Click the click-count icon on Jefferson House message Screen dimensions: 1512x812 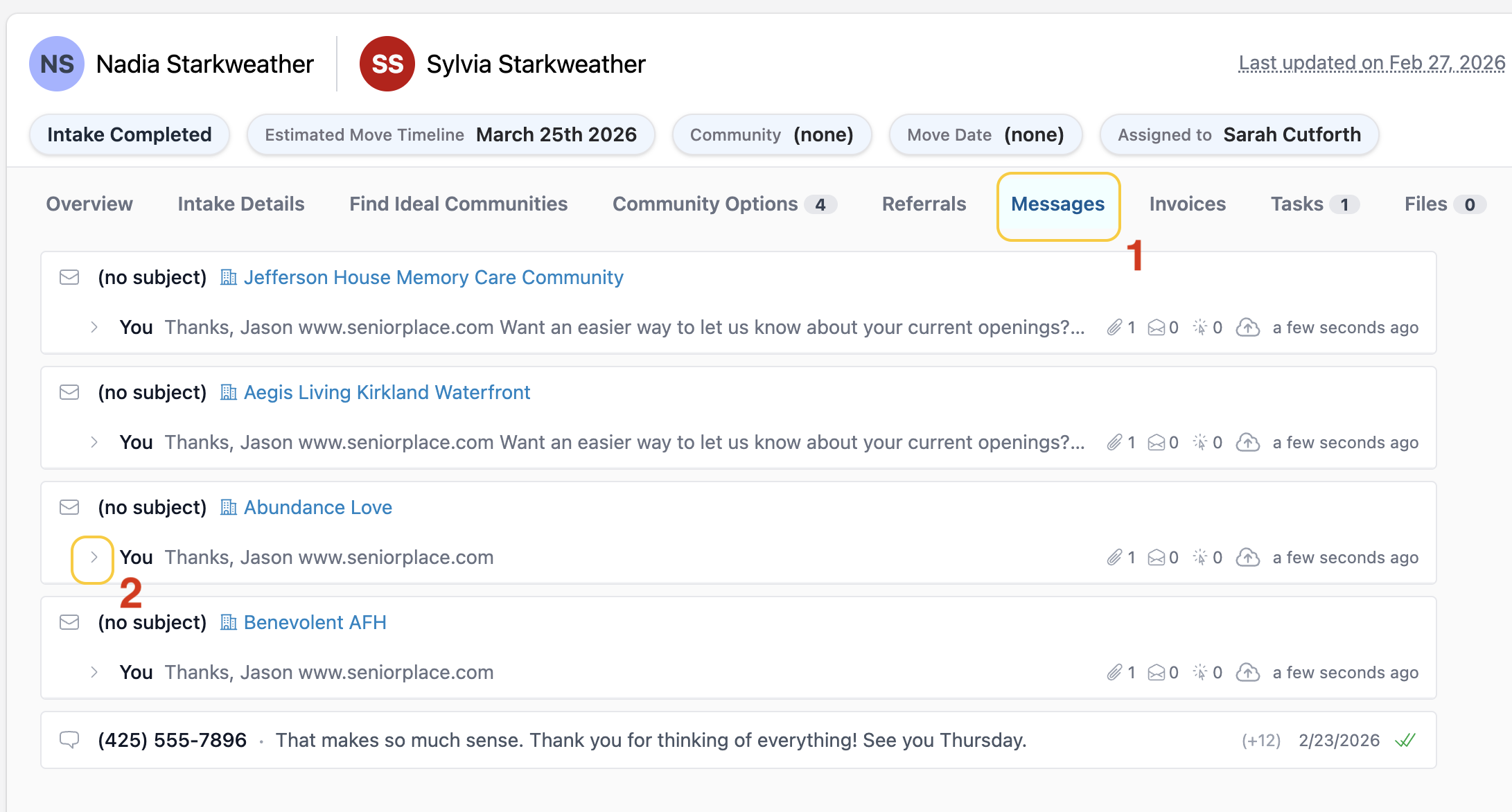(1200, 327)
